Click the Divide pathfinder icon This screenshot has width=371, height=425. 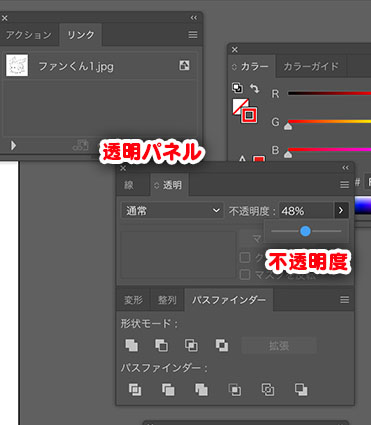coord(135,389)
